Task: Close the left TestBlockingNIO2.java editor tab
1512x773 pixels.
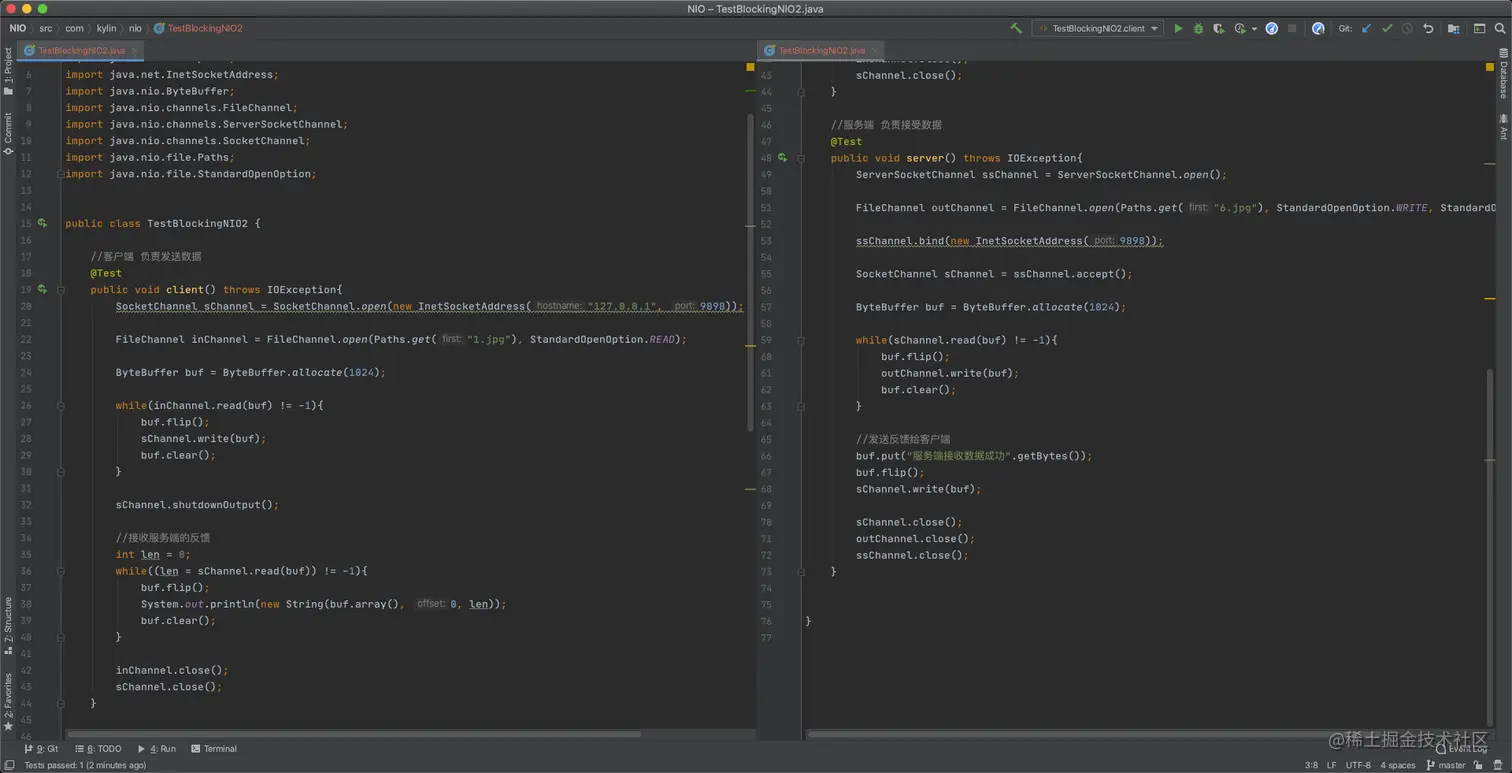Action: [135, 50]
